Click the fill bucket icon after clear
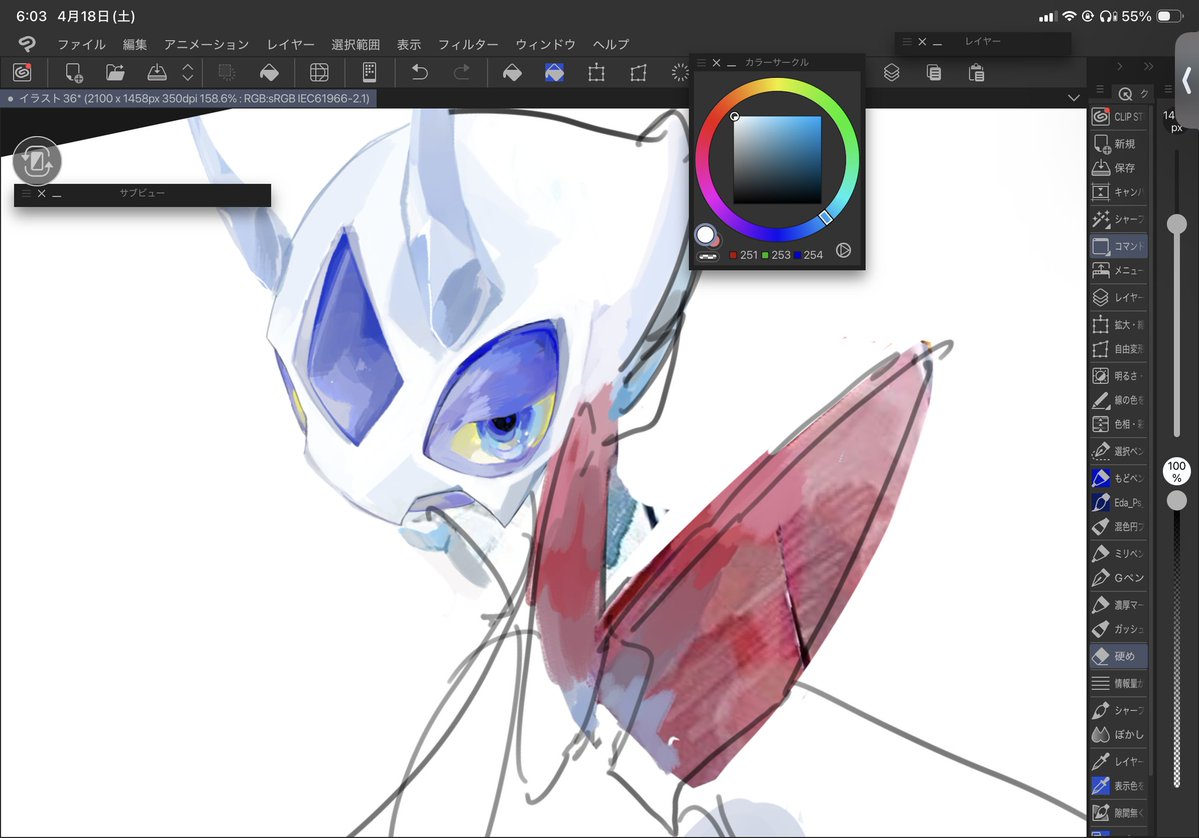Image resolution: width=1199 pixels, height=838 pixels. point(269,73)
